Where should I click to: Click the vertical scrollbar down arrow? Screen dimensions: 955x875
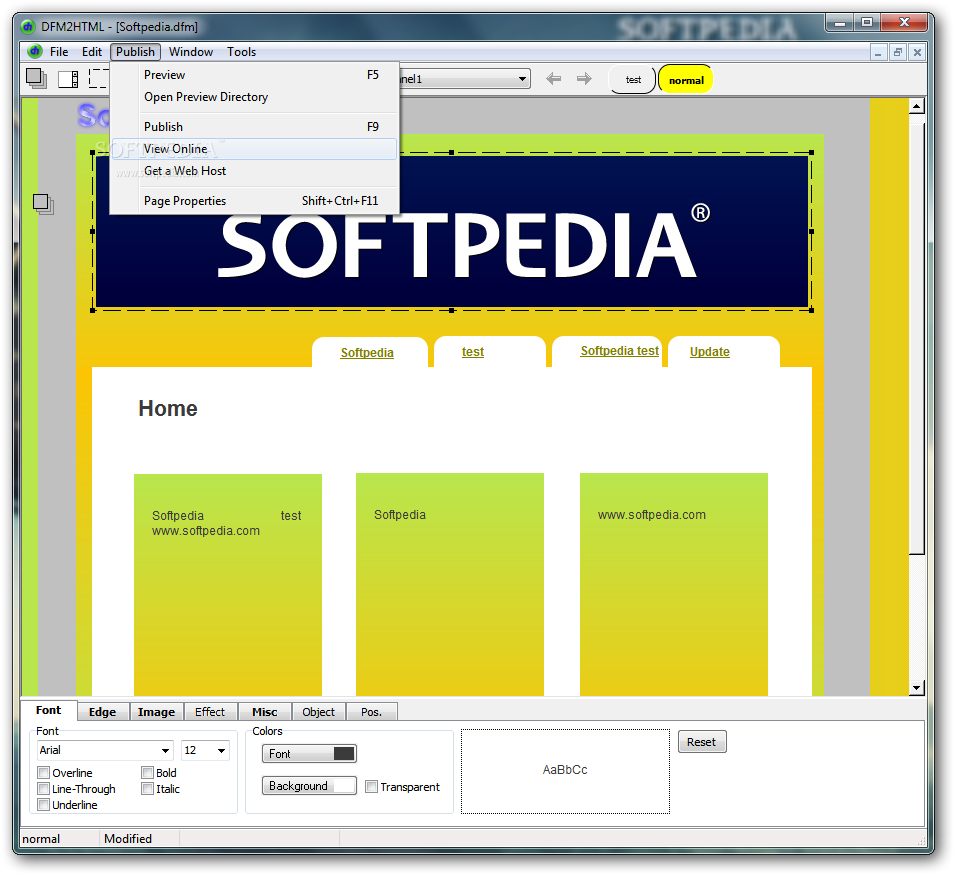coord(917,688)
